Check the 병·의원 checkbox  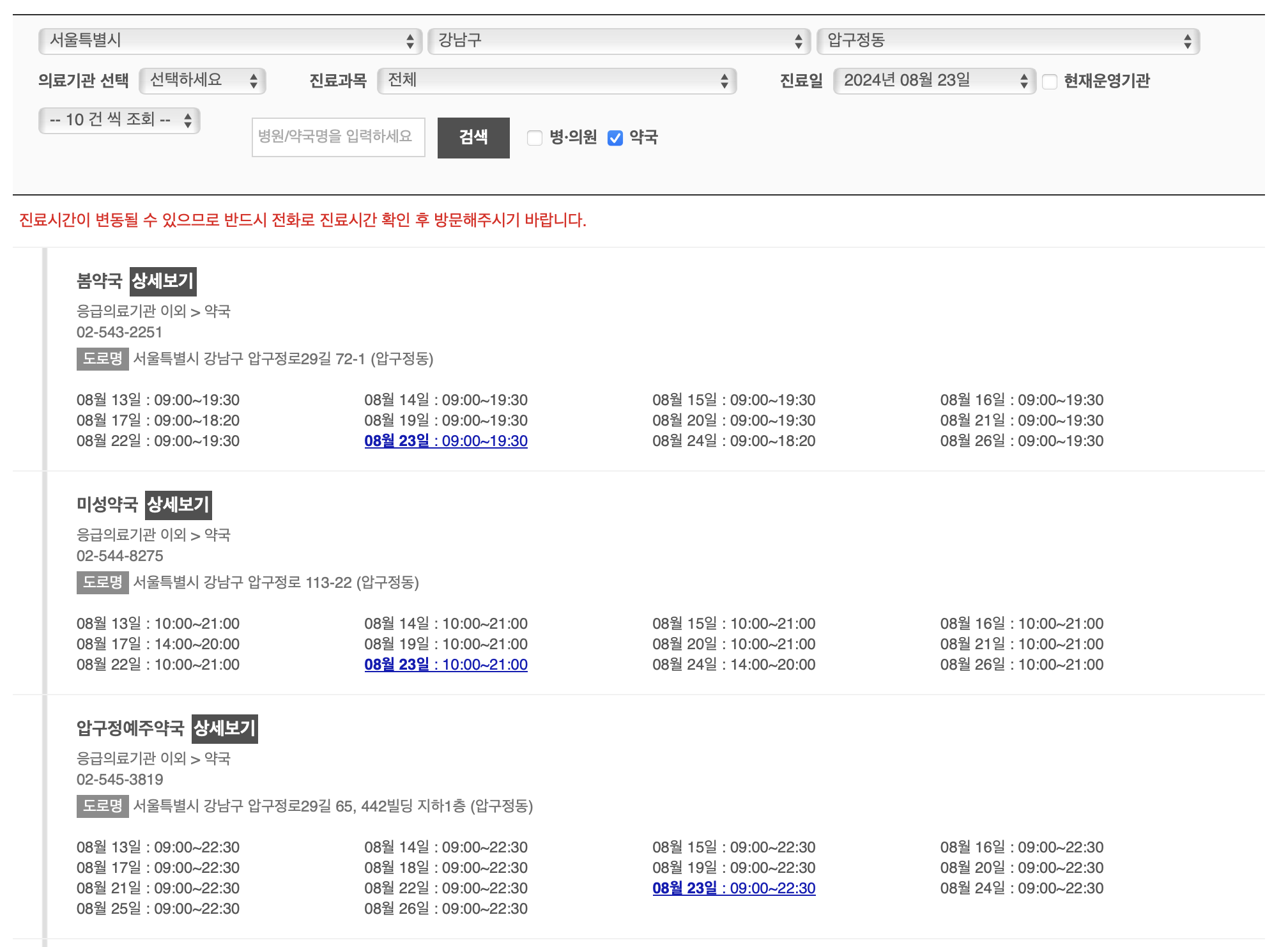click(x=535, y=137)
